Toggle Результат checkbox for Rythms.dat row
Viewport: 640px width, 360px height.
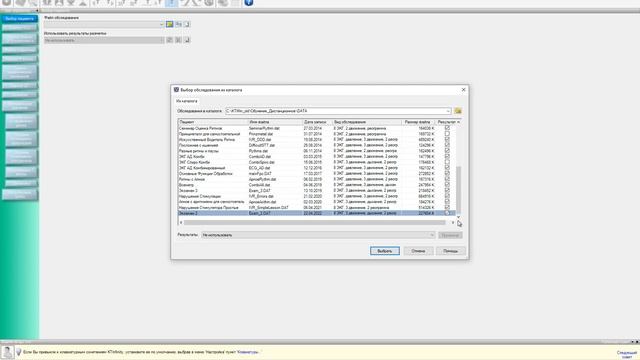[447, 151]
